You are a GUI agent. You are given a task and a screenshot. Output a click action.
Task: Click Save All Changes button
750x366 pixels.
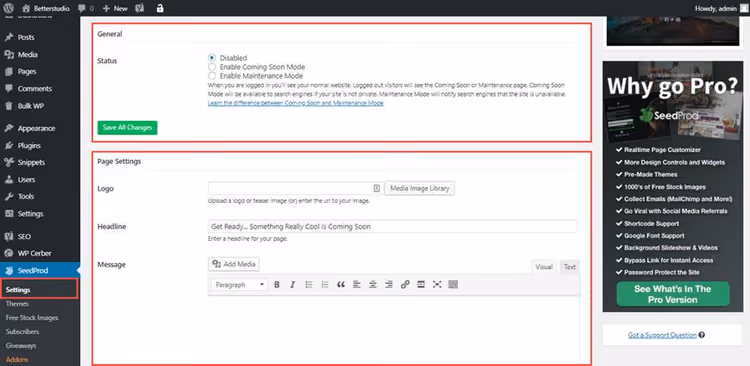coord(127,128)
